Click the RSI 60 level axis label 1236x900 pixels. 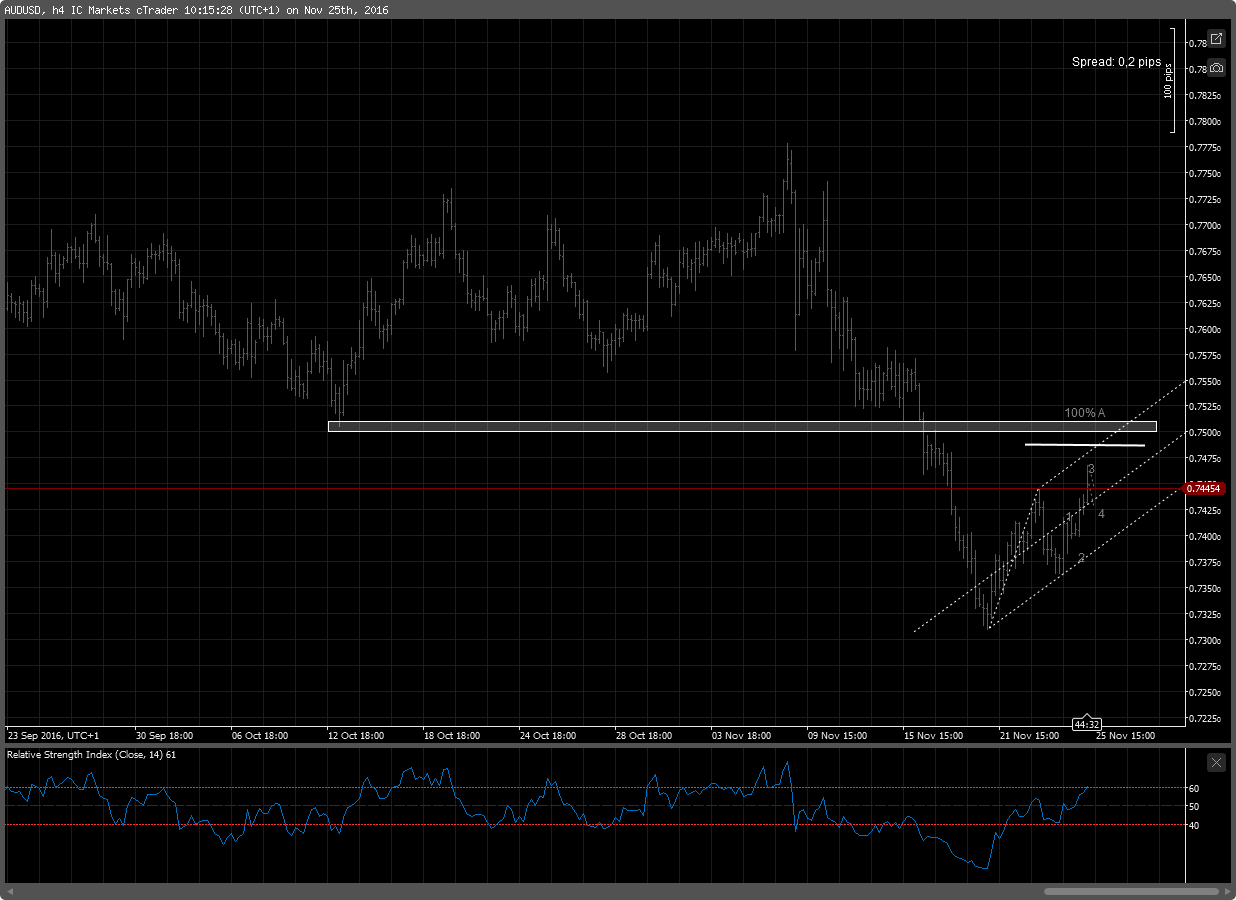click(x=1194, y=789)
